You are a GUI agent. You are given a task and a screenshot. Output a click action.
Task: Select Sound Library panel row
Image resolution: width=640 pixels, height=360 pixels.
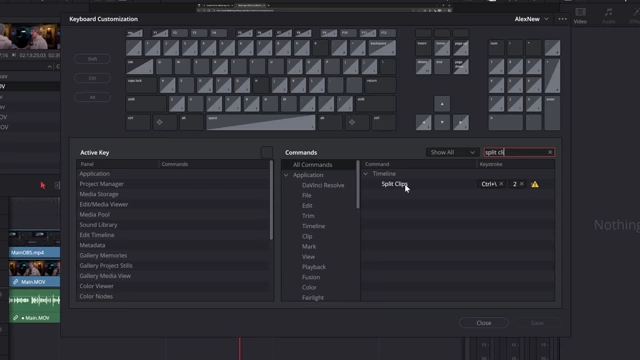pos(173,225)
